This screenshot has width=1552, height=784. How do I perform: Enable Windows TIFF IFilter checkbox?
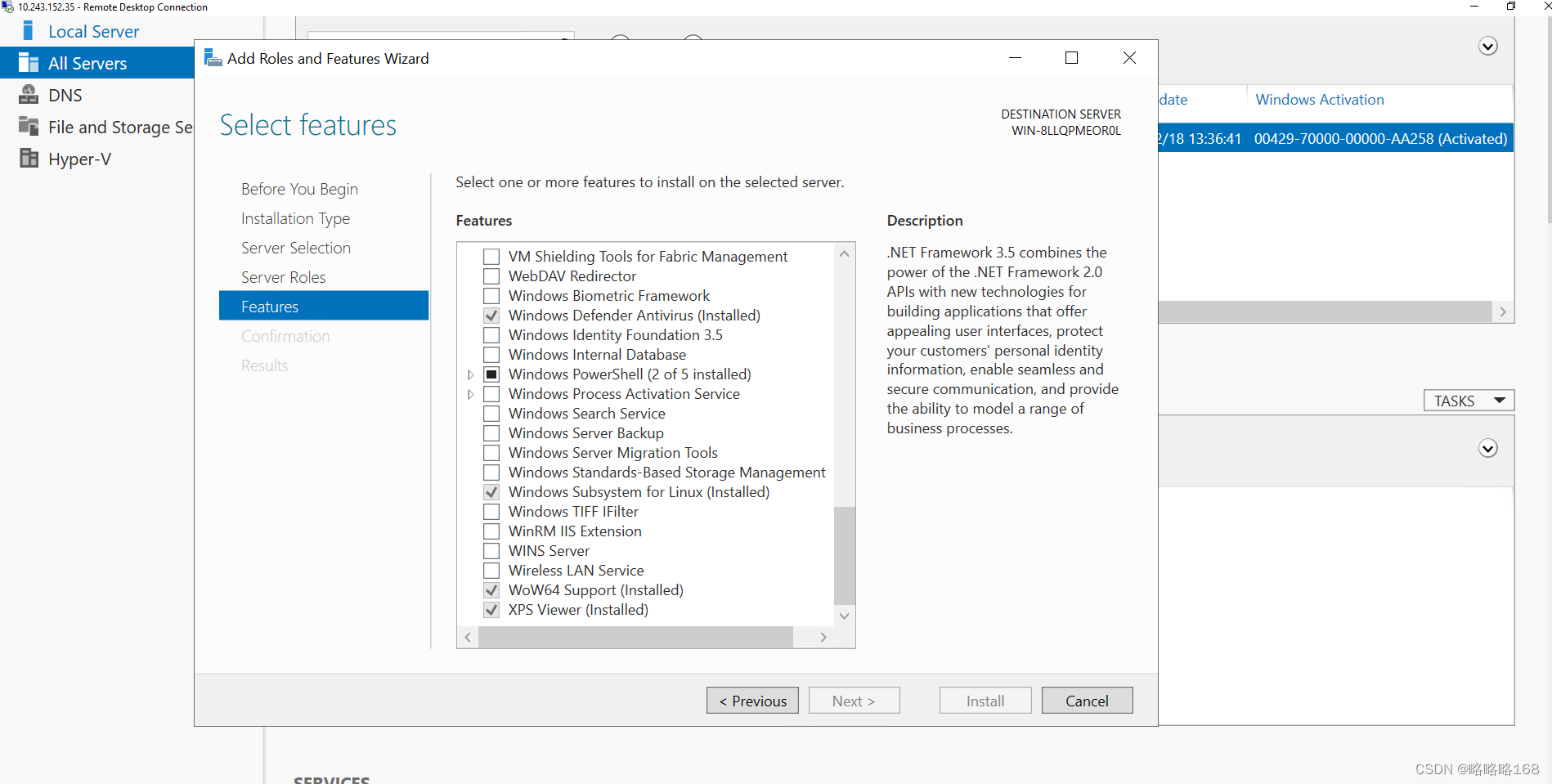pos(491,512)
